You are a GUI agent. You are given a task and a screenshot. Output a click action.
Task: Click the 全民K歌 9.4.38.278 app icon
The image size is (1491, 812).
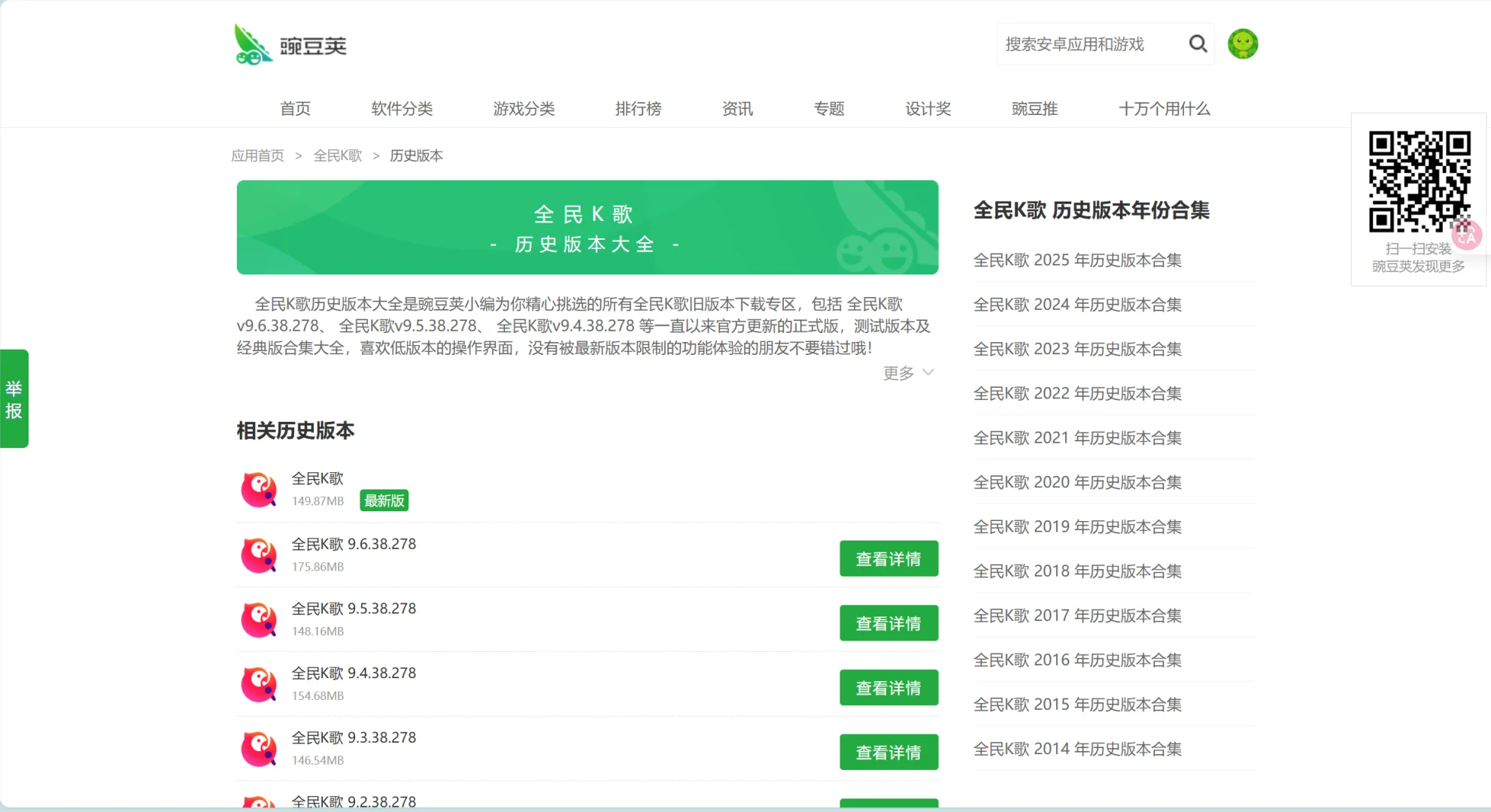point(259,683)
